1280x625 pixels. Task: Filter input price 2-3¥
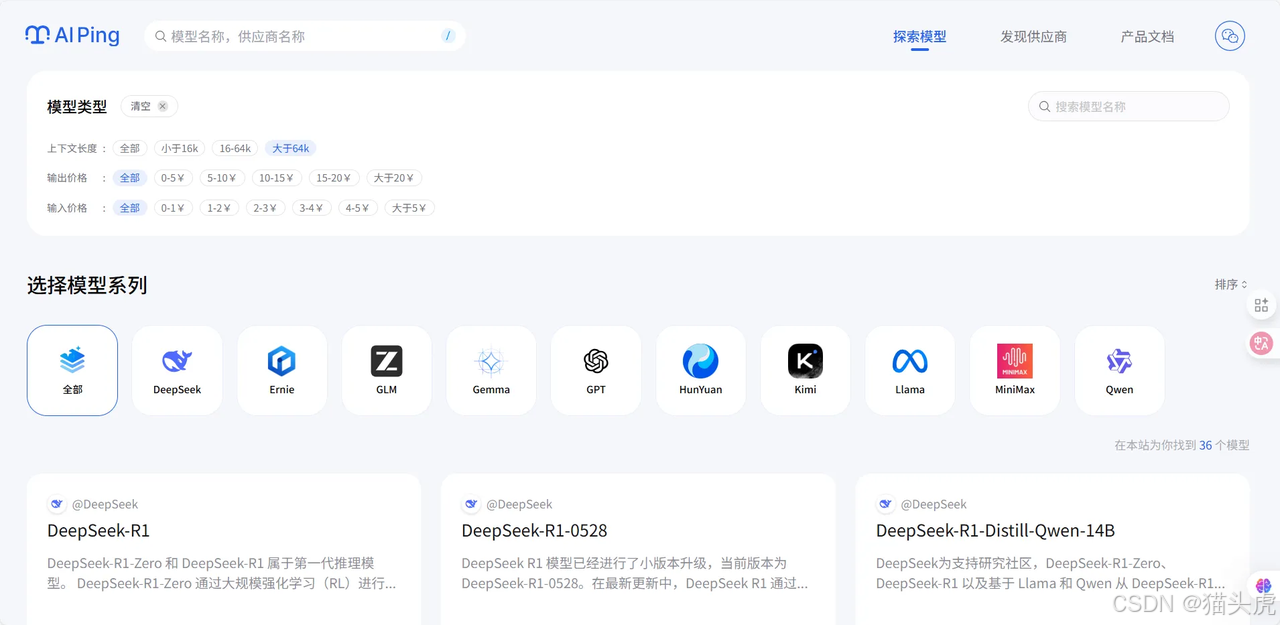point(265,208)
